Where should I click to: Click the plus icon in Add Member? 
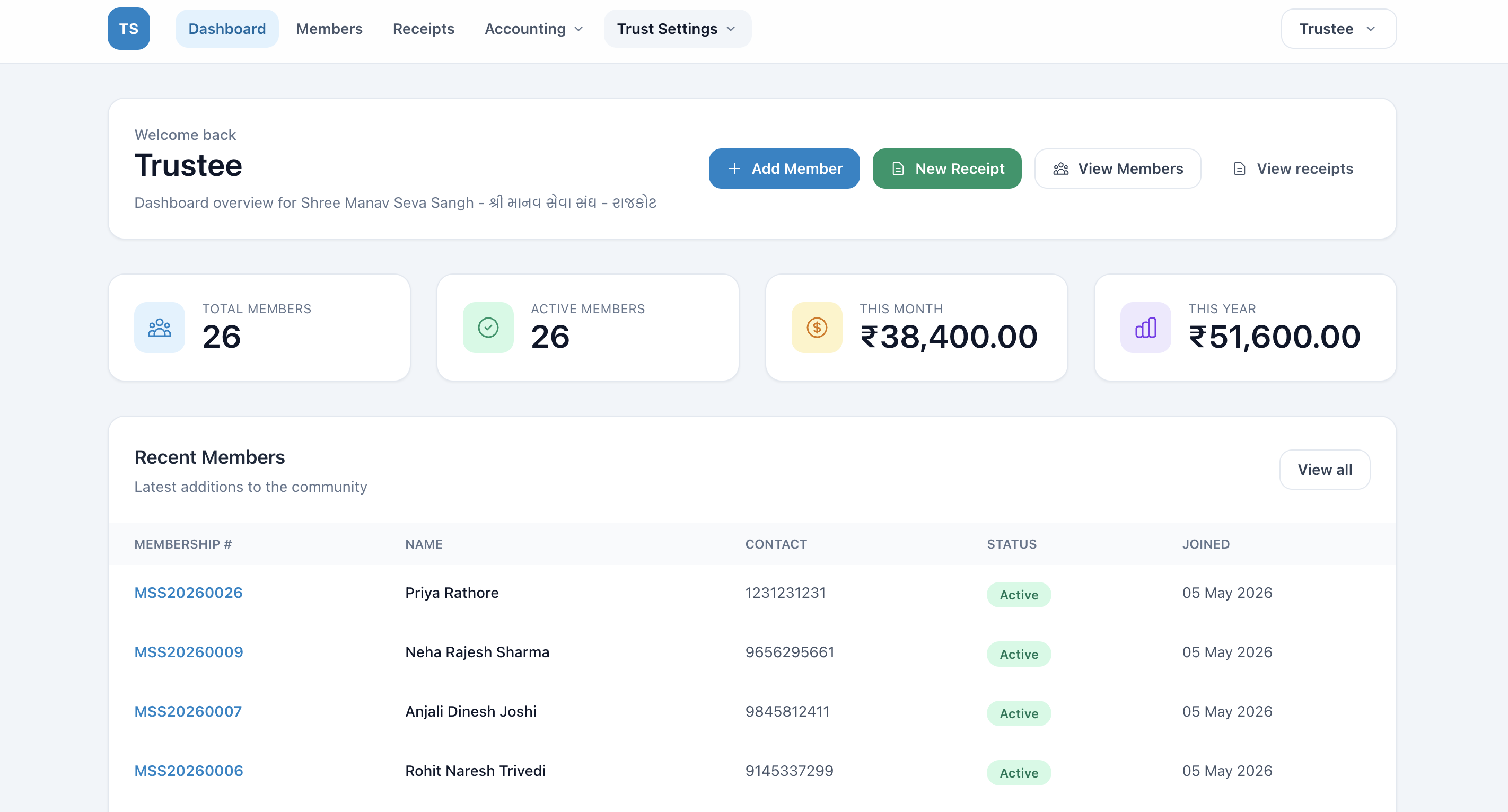[734, 169]
